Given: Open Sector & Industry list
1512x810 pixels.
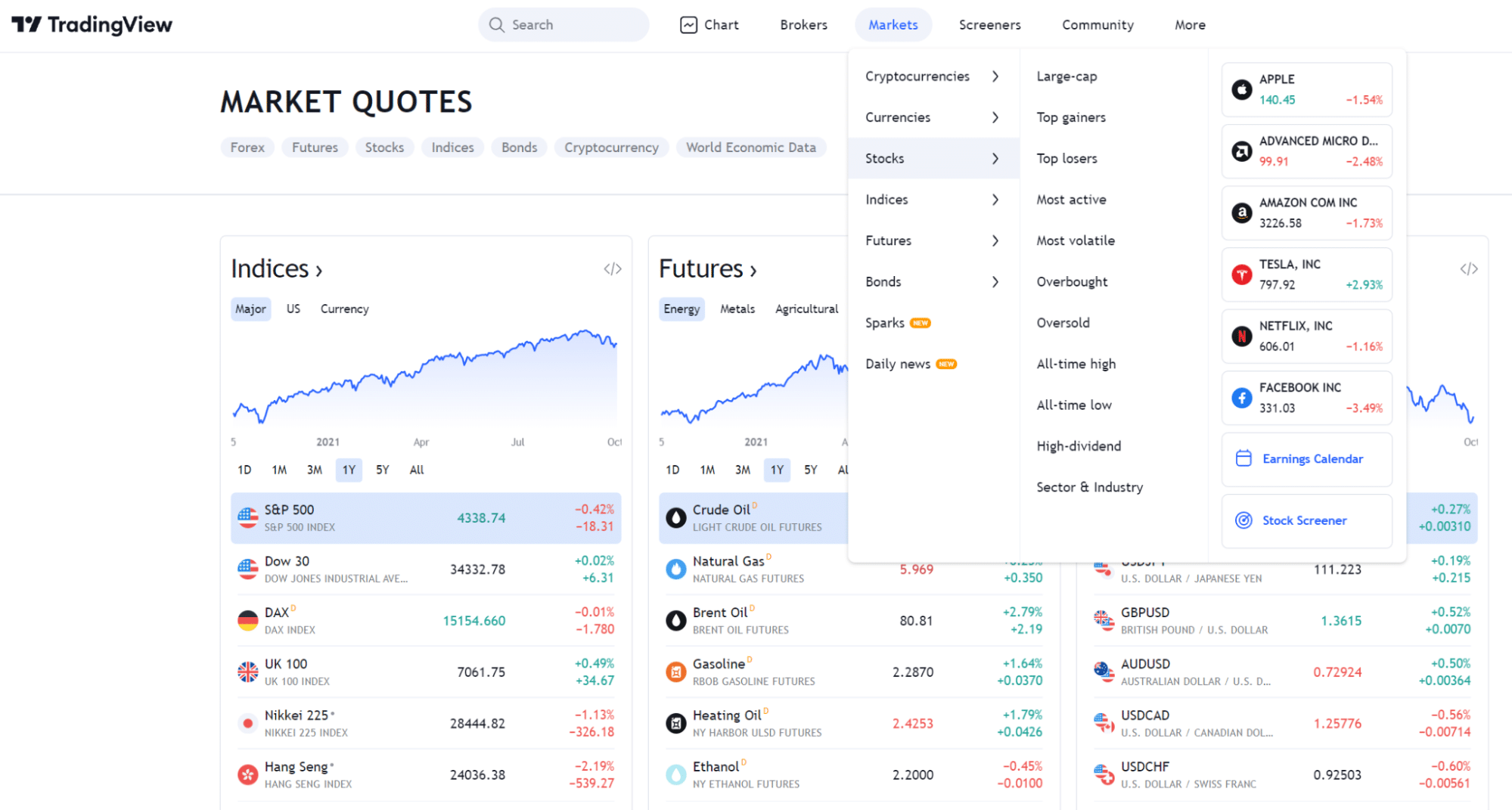Looking at the screenshot, I should click(1089, 487).
